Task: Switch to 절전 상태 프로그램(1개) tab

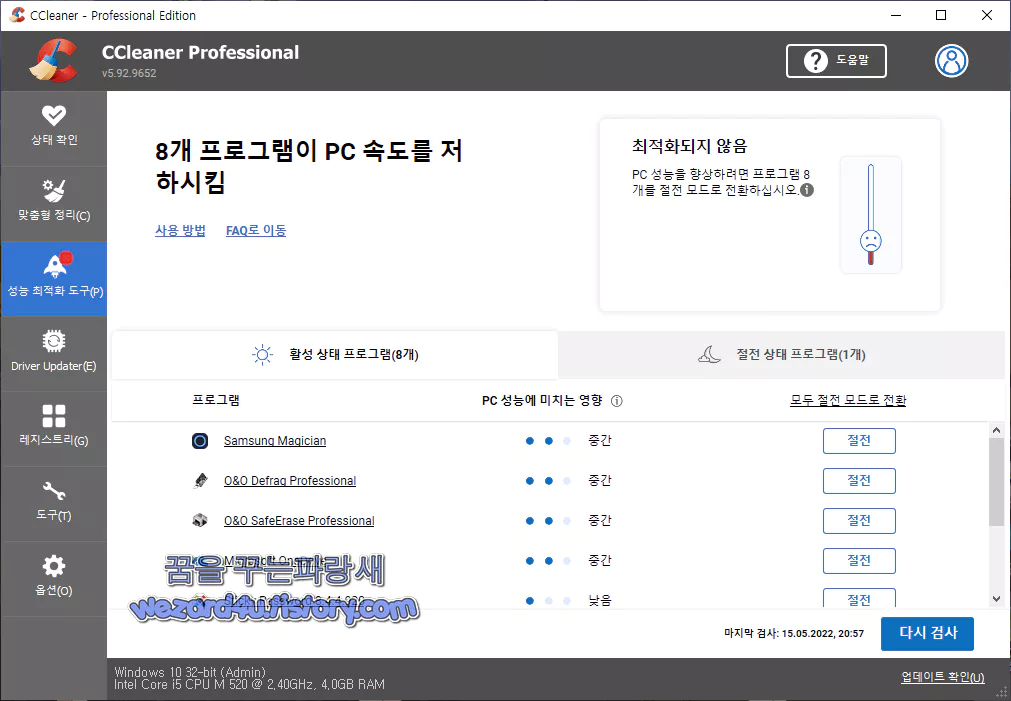Action: (781, 355)
